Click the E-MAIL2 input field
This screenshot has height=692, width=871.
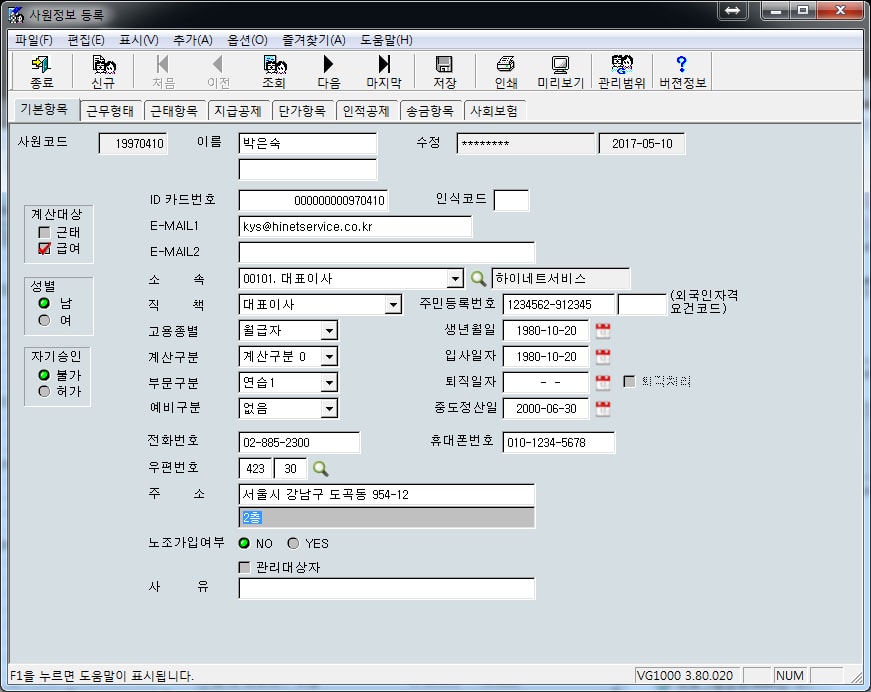[x=386, y=252]
